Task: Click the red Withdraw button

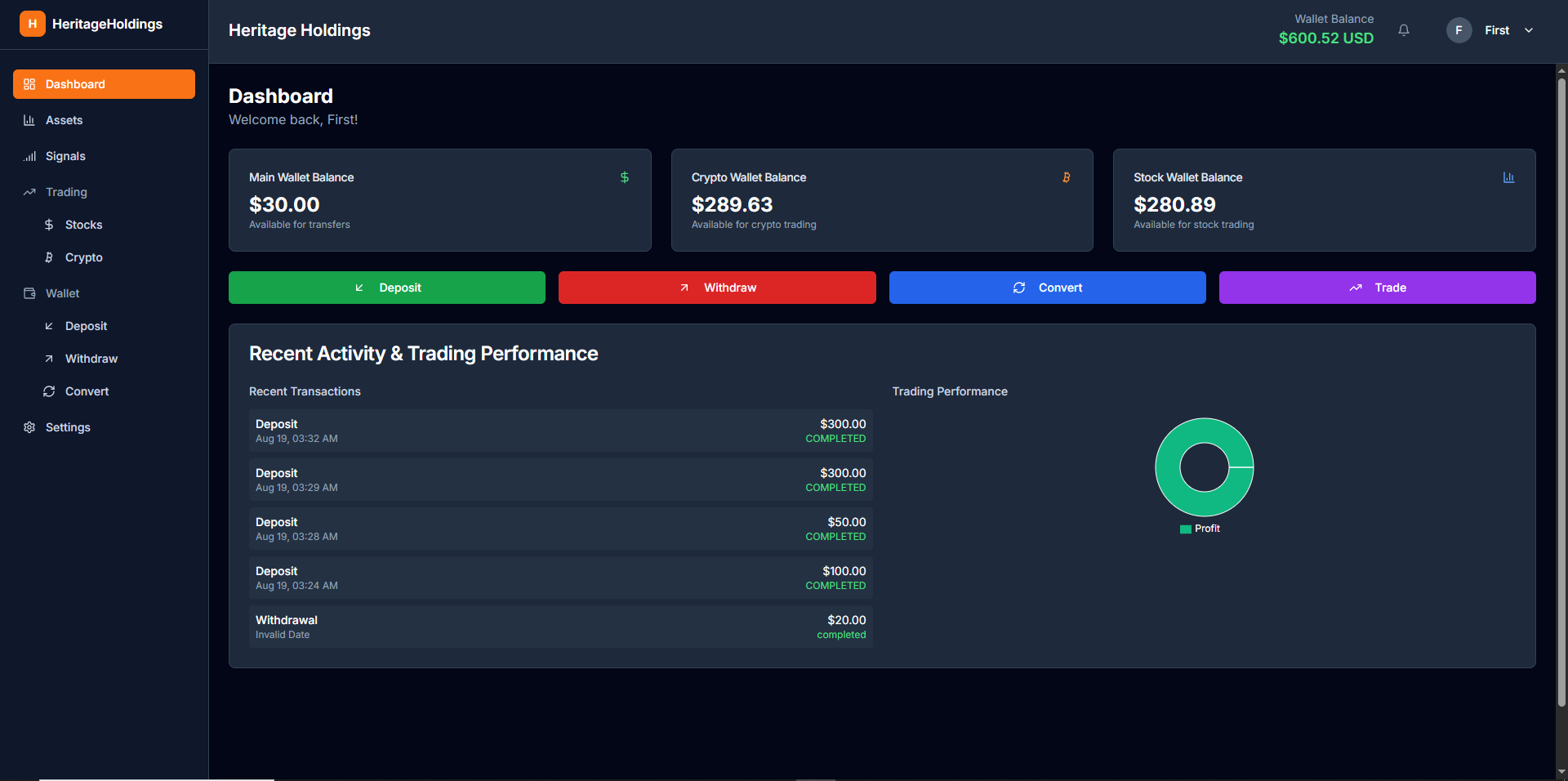Action: tap(716, 288)
